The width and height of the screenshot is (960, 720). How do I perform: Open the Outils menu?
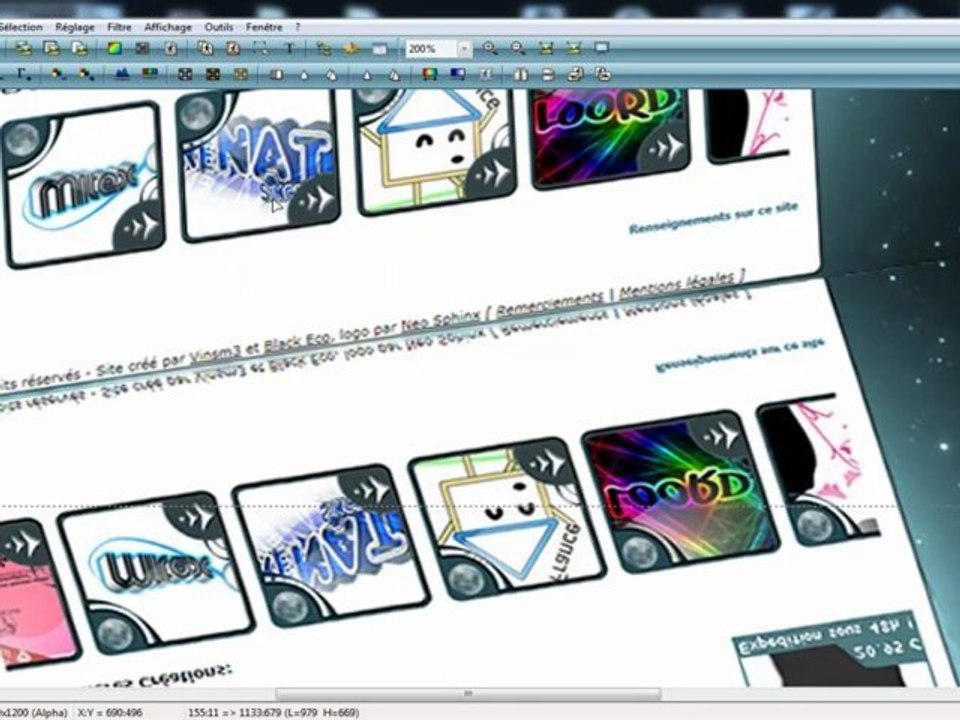(x=219, y=27)
